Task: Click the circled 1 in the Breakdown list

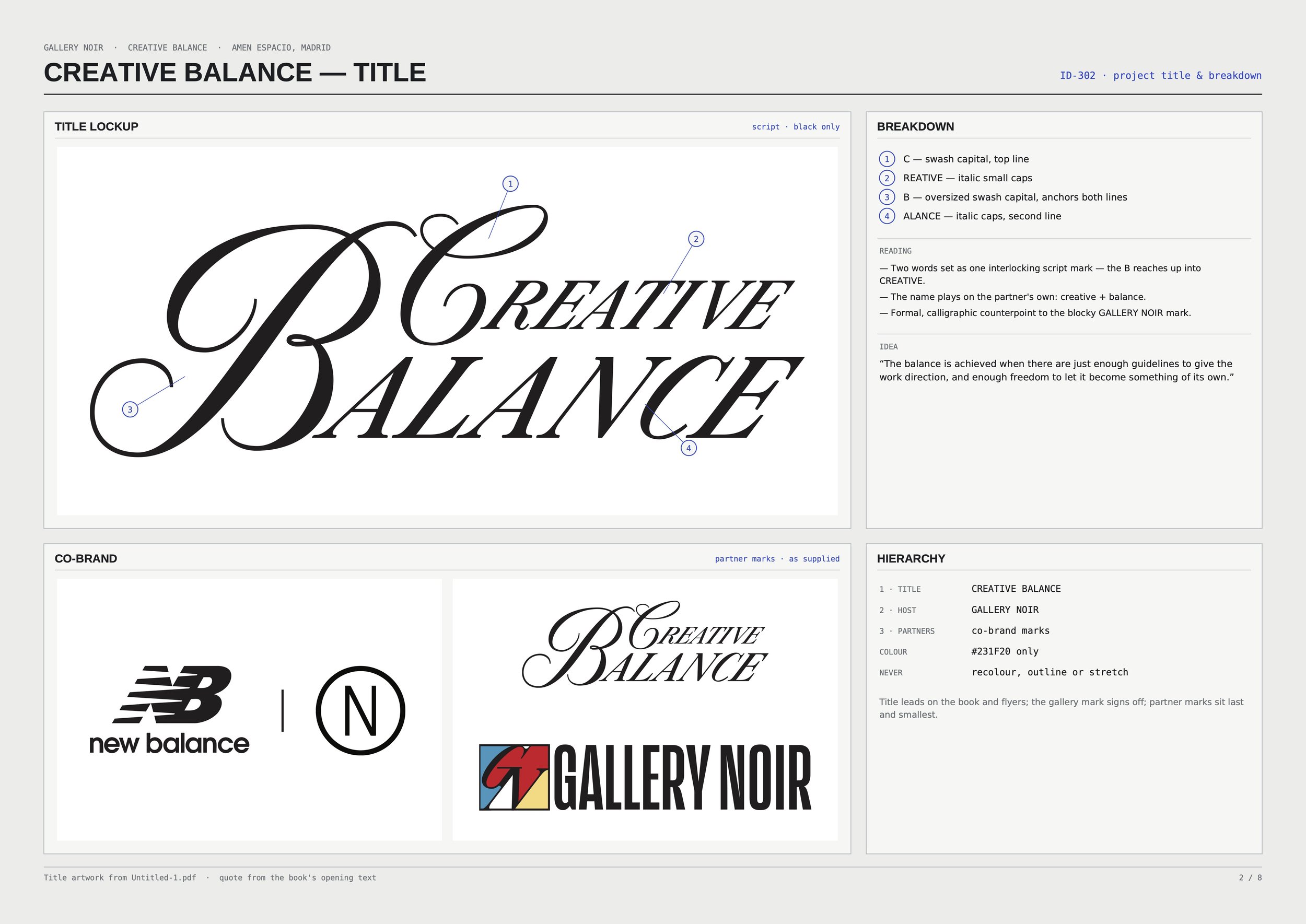Action: (887, 159)
